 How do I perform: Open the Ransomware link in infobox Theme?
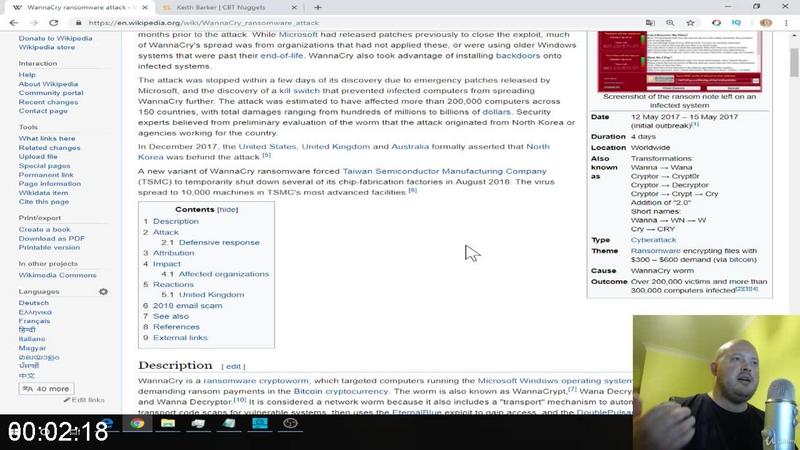pos(656,251)
